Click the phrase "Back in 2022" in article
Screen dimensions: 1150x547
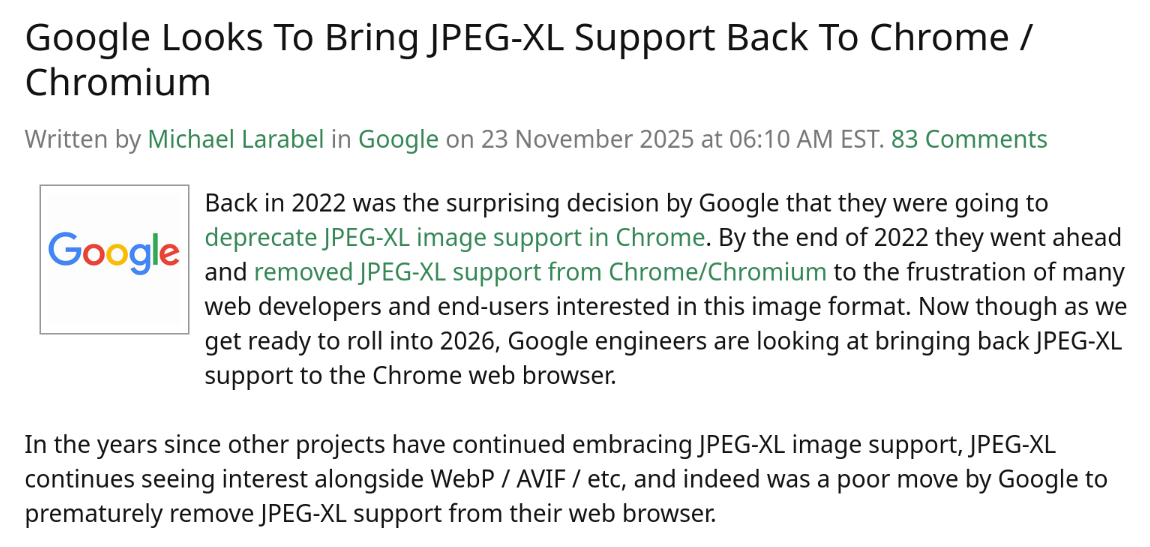click(264, 203)
